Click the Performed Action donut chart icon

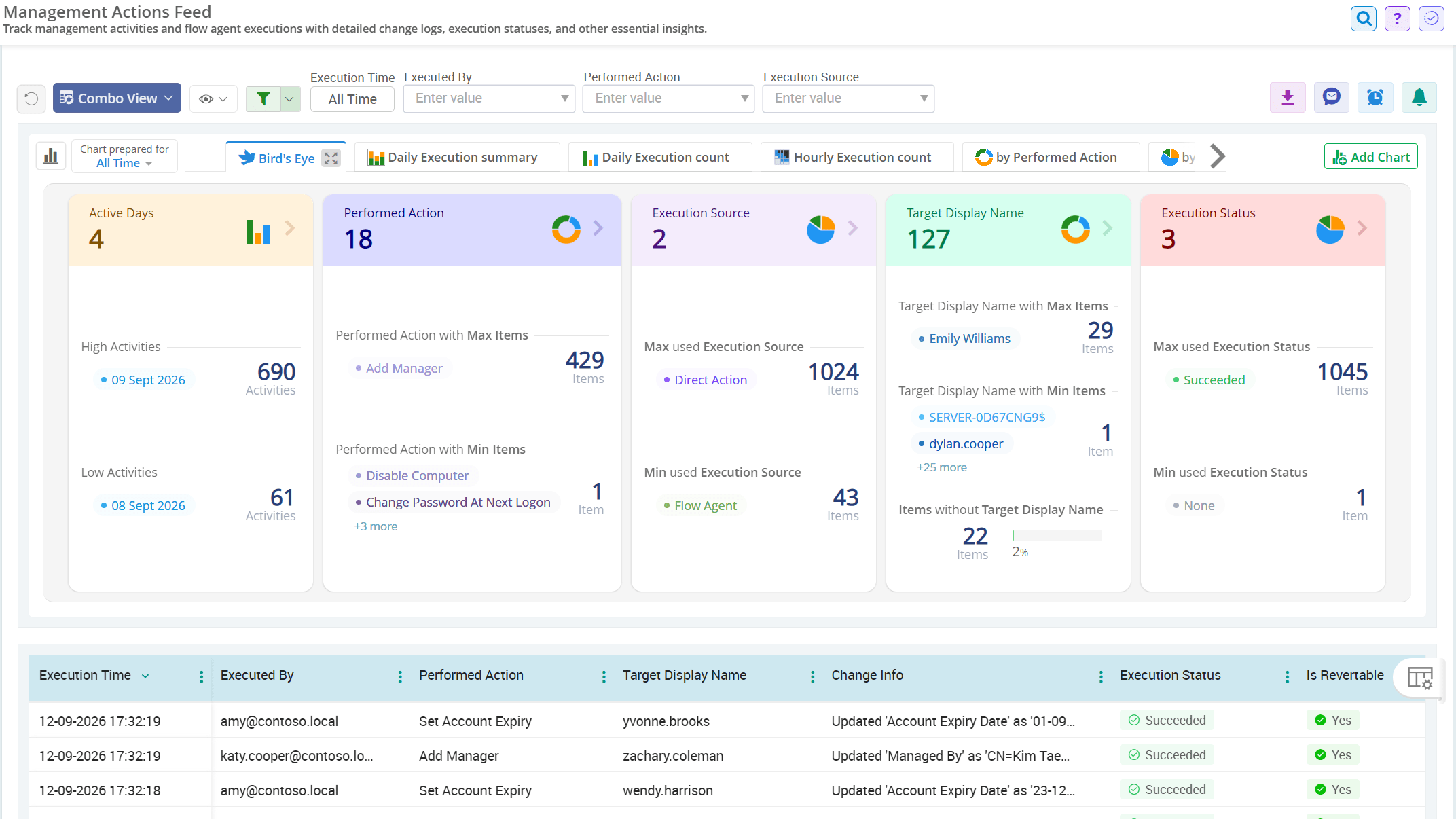click(566, 230)
